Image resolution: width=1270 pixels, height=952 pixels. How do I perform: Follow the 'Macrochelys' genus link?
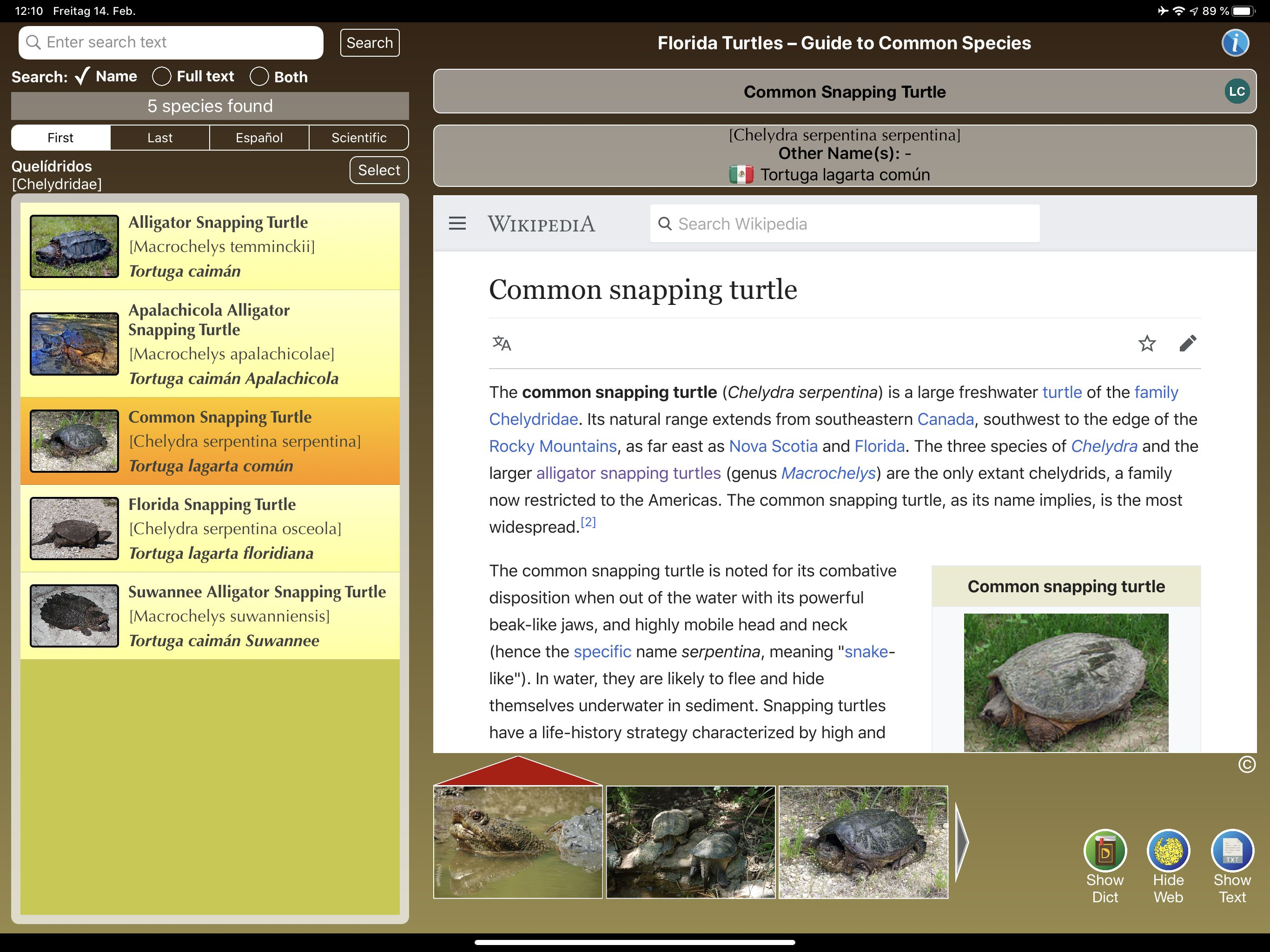828,473
